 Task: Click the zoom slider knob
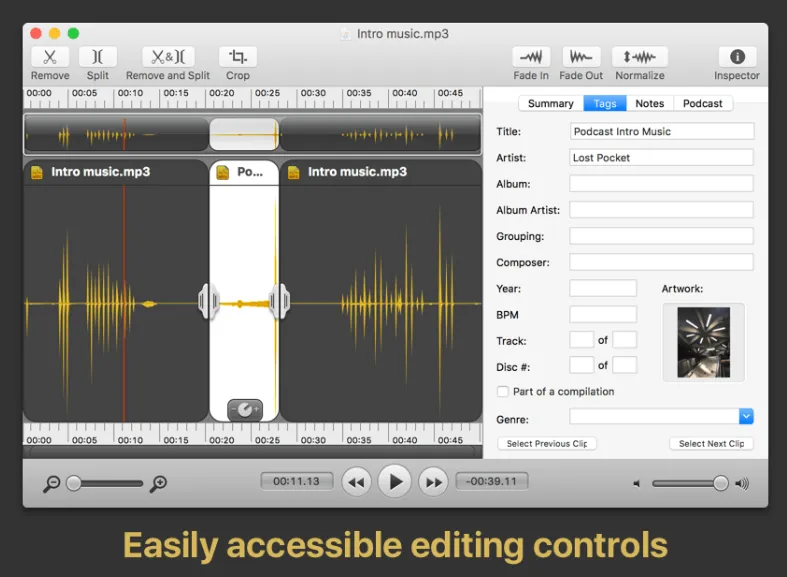tap(74, 483)
